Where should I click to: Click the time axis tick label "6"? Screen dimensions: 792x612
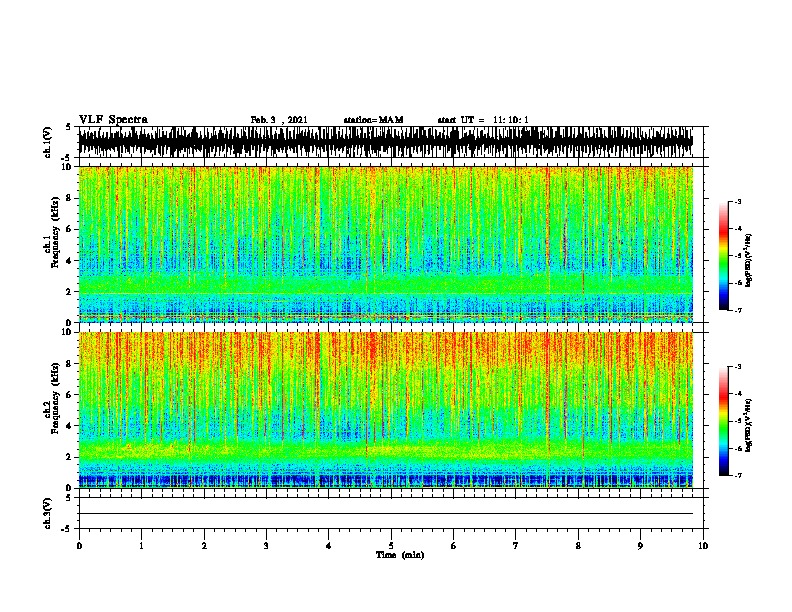[x=454, y=546]
